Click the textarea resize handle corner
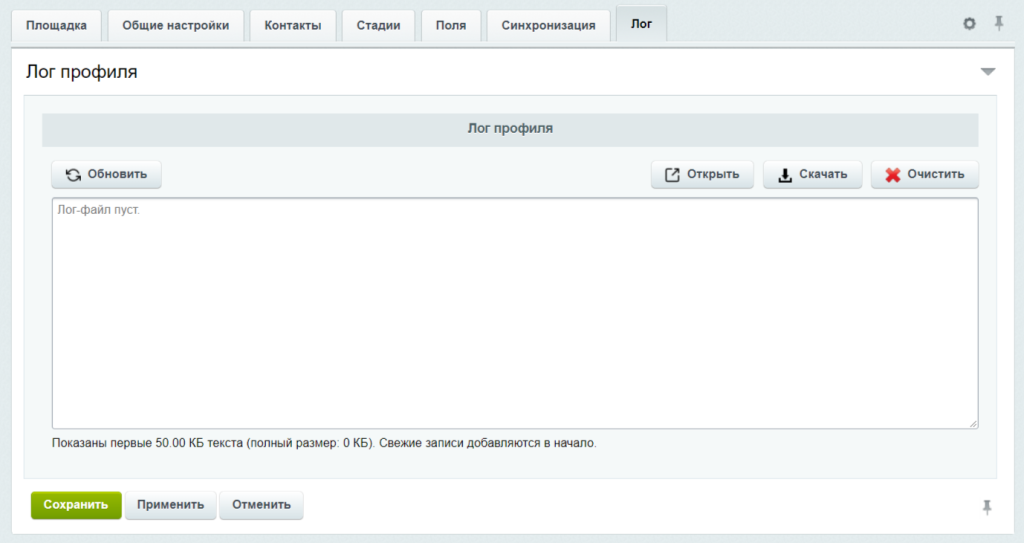 tap(973, 424)
